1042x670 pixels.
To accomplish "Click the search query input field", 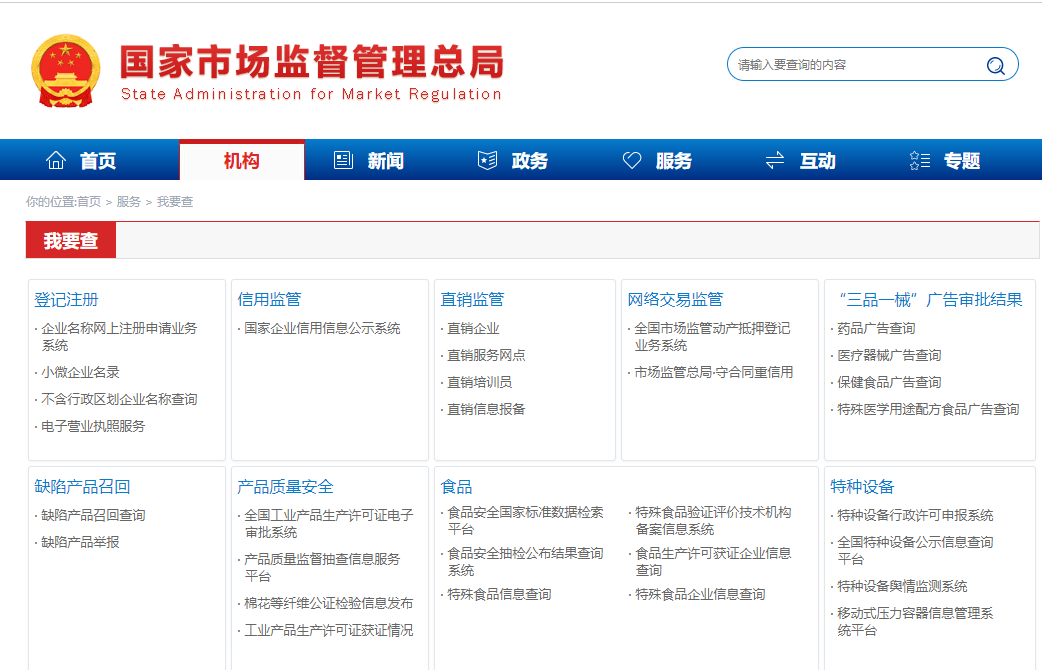I will point(855,65).
